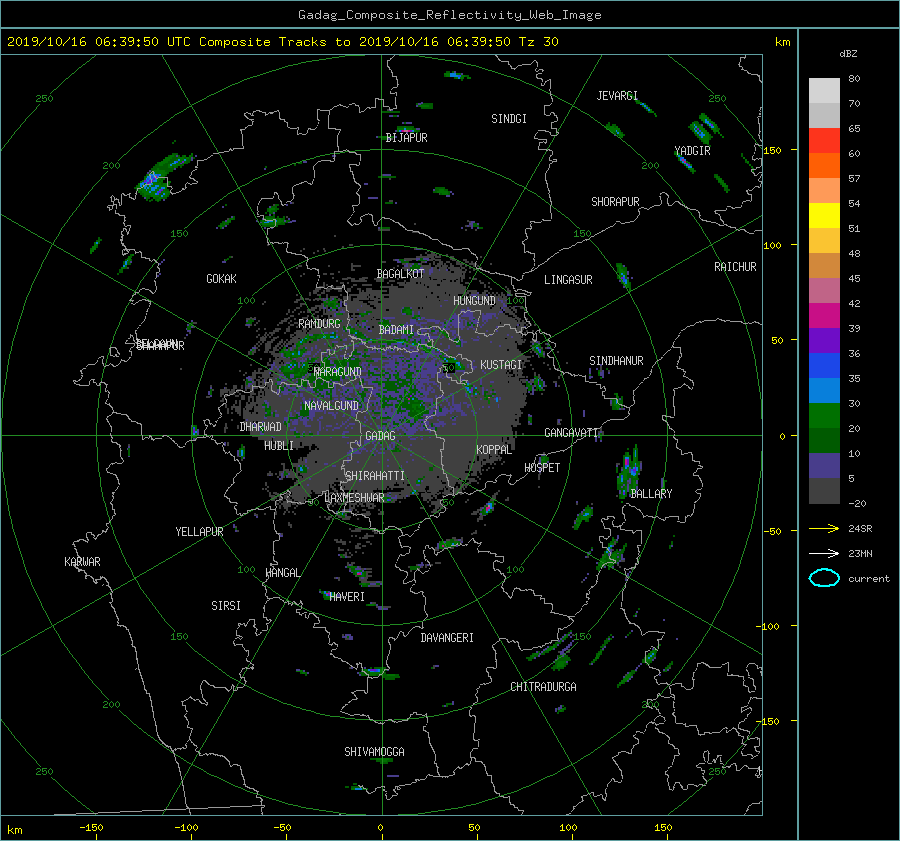Click the HOSPET label

click(x=542, y=468)
